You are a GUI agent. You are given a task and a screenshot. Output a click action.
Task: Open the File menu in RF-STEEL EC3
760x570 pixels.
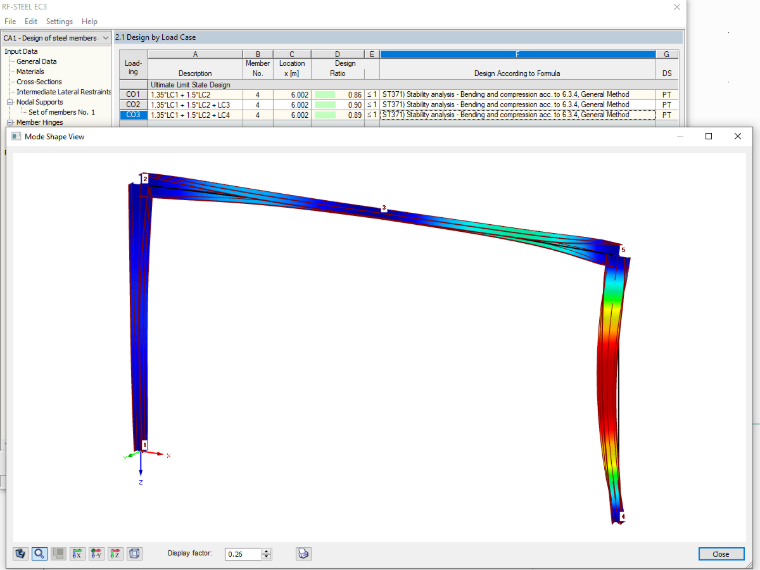pyautogui.click(x=10, y=21)
